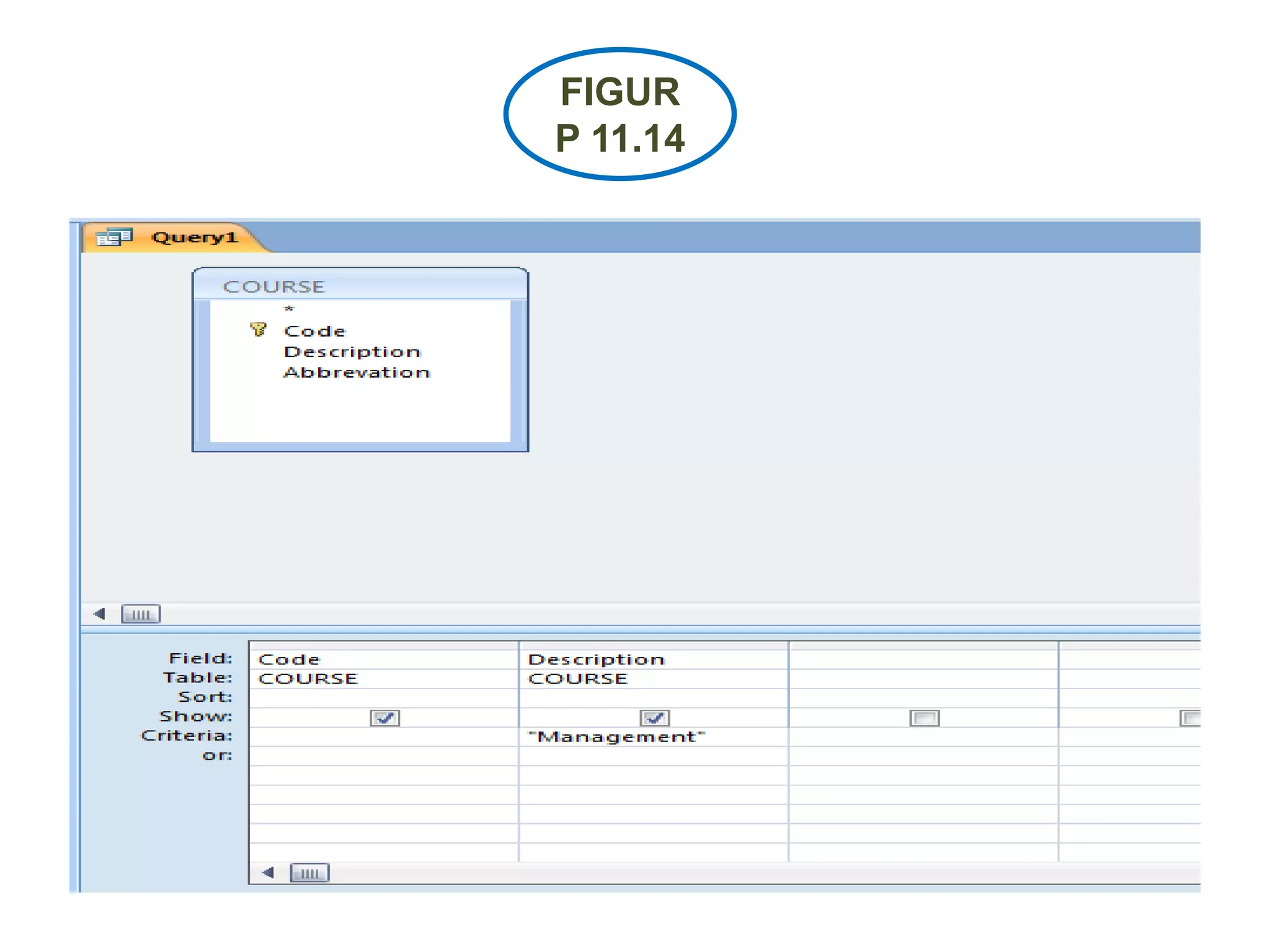Viewport: 1270px width, 952px height.
Task: Click the Query1 tab icon
Action: 115,237
